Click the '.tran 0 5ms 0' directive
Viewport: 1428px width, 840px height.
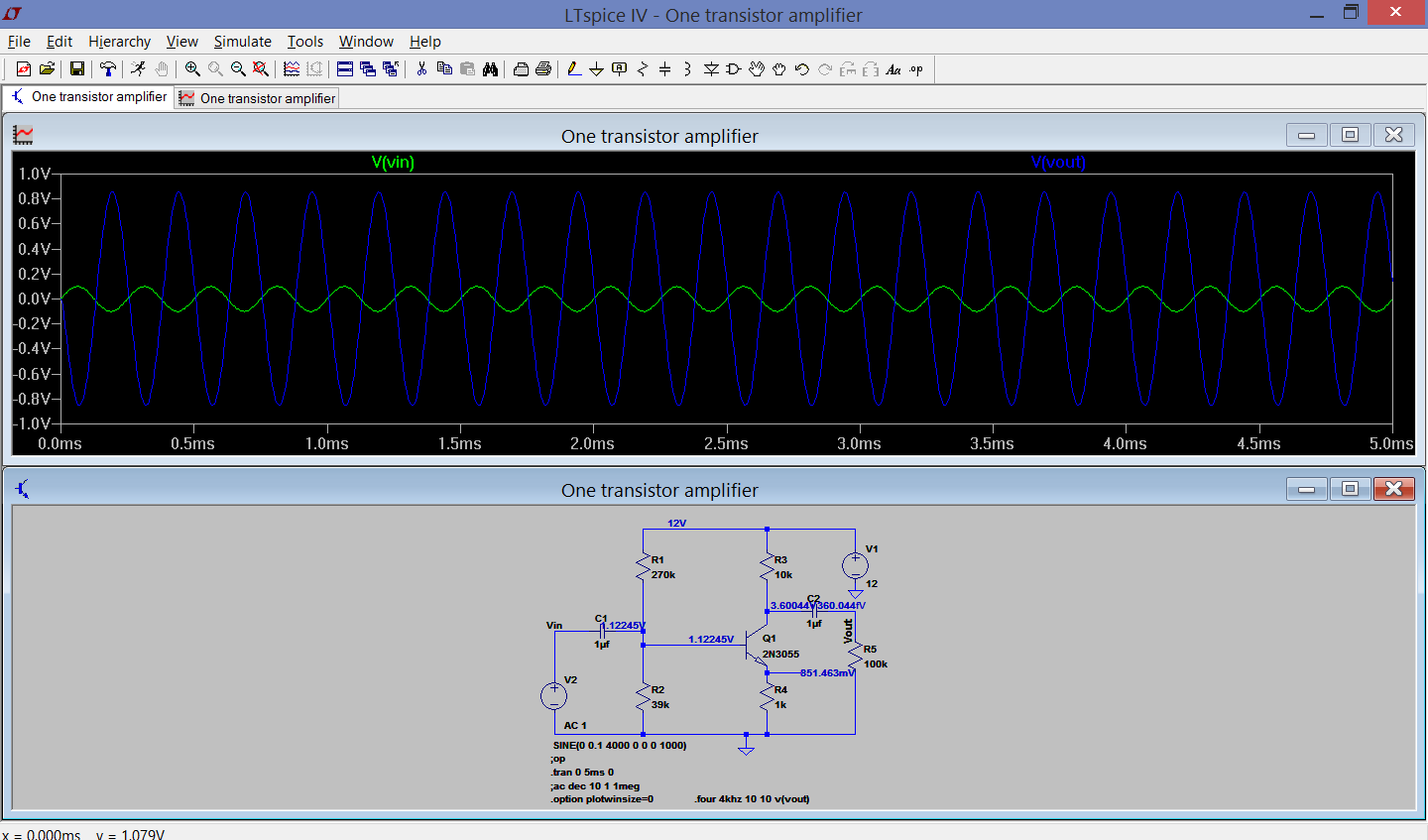(582, 773)
